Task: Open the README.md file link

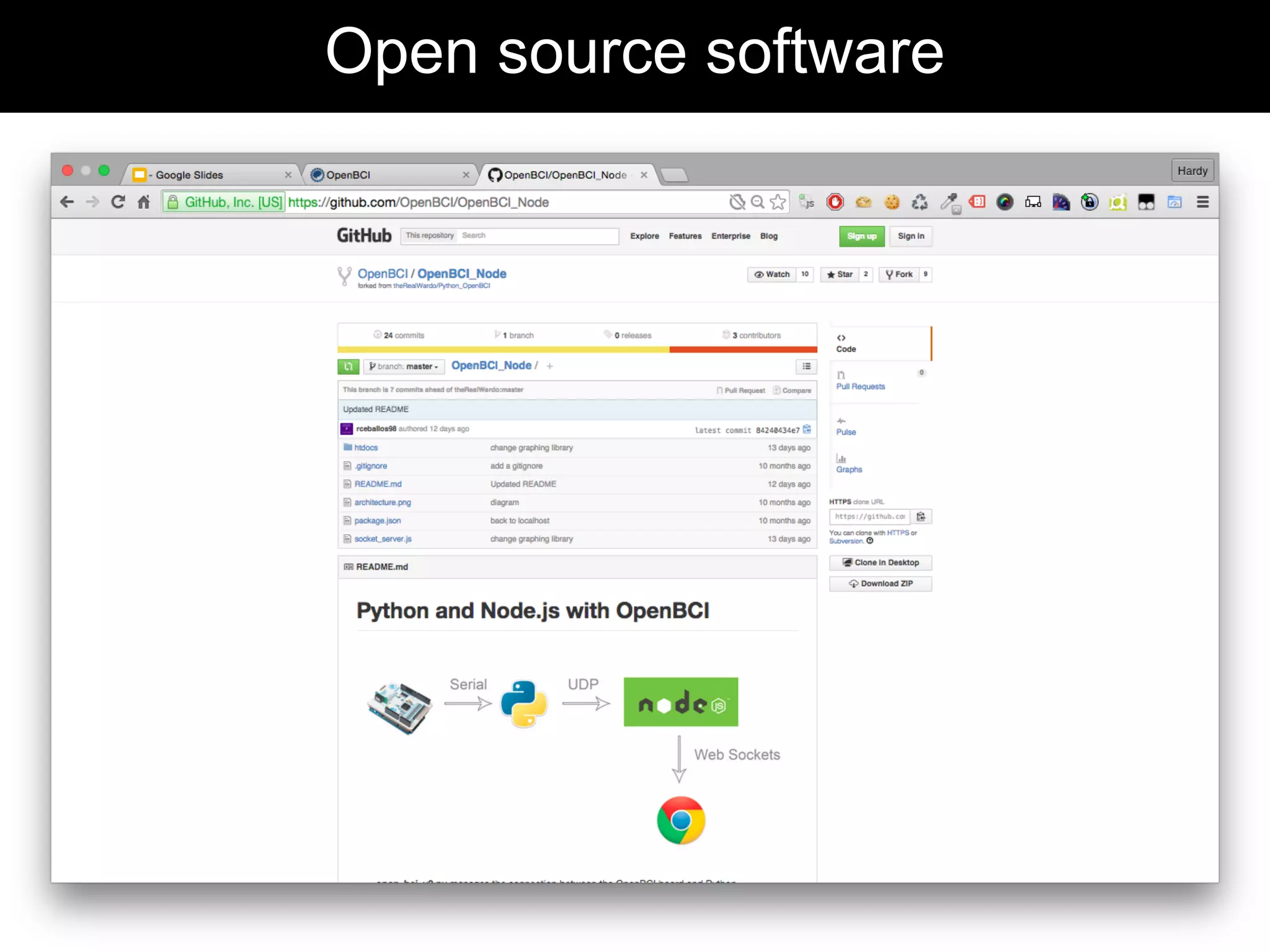Action: (x=378, y=484)
